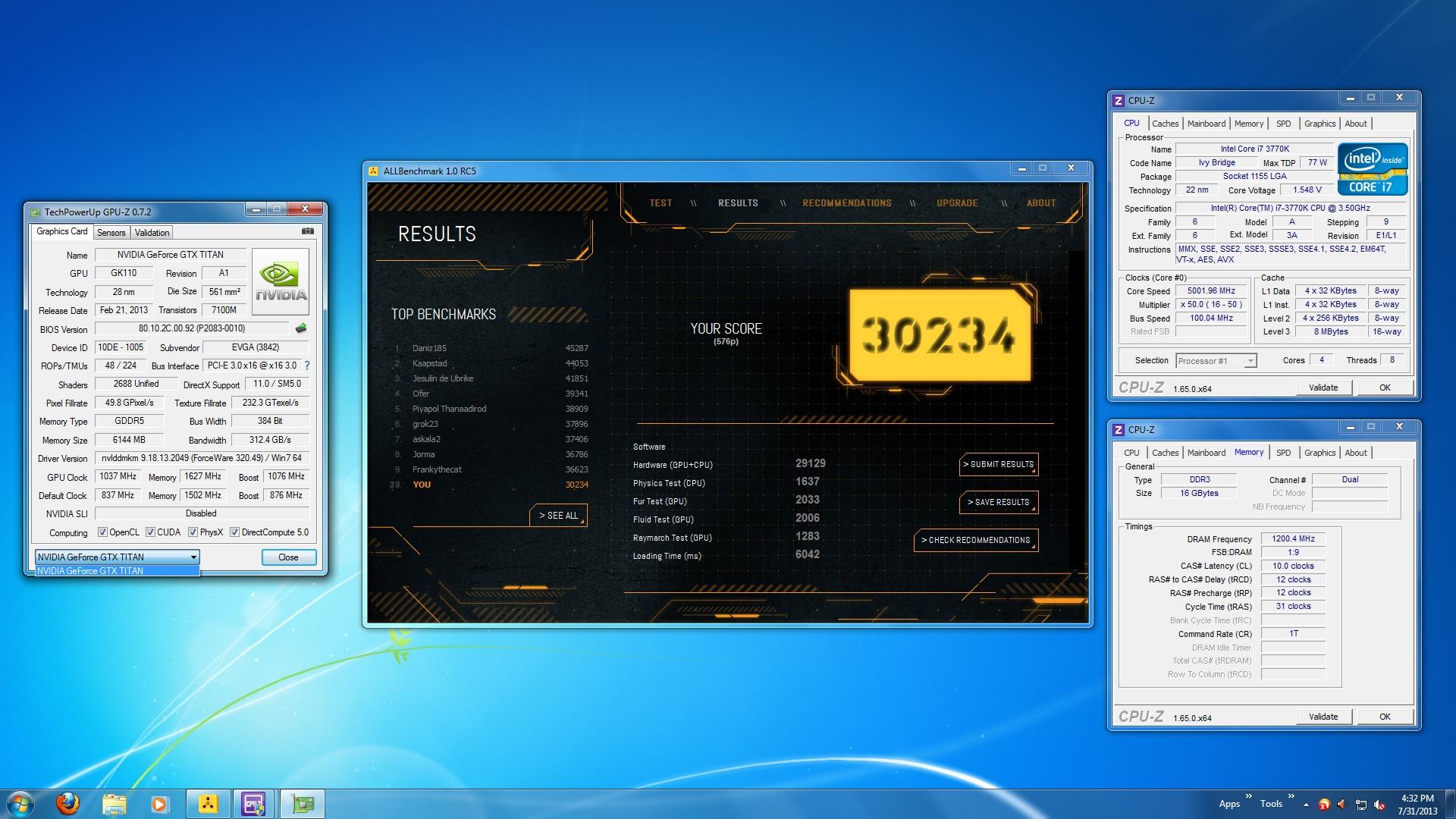
Task: Click the Bus Interface question mark icon
Action: tap(307, 366)
